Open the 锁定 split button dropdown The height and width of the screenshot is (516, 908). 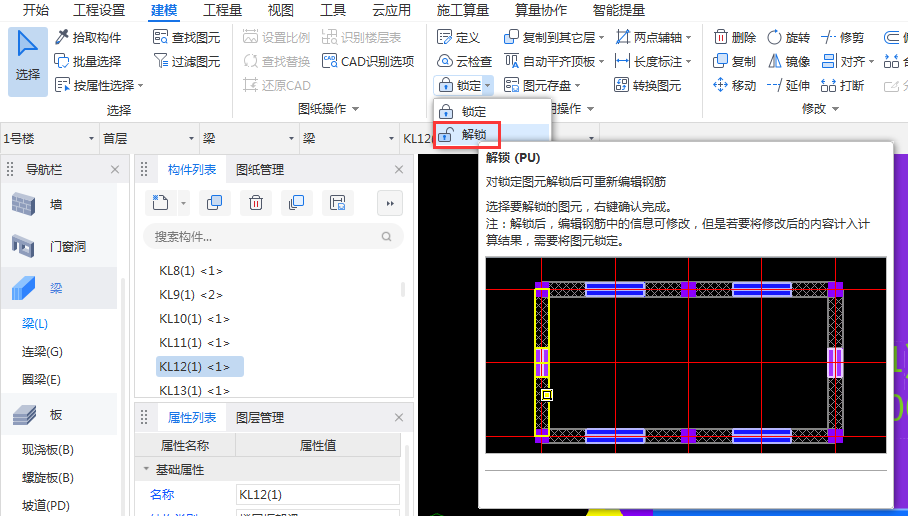click(x=488, y=86)
